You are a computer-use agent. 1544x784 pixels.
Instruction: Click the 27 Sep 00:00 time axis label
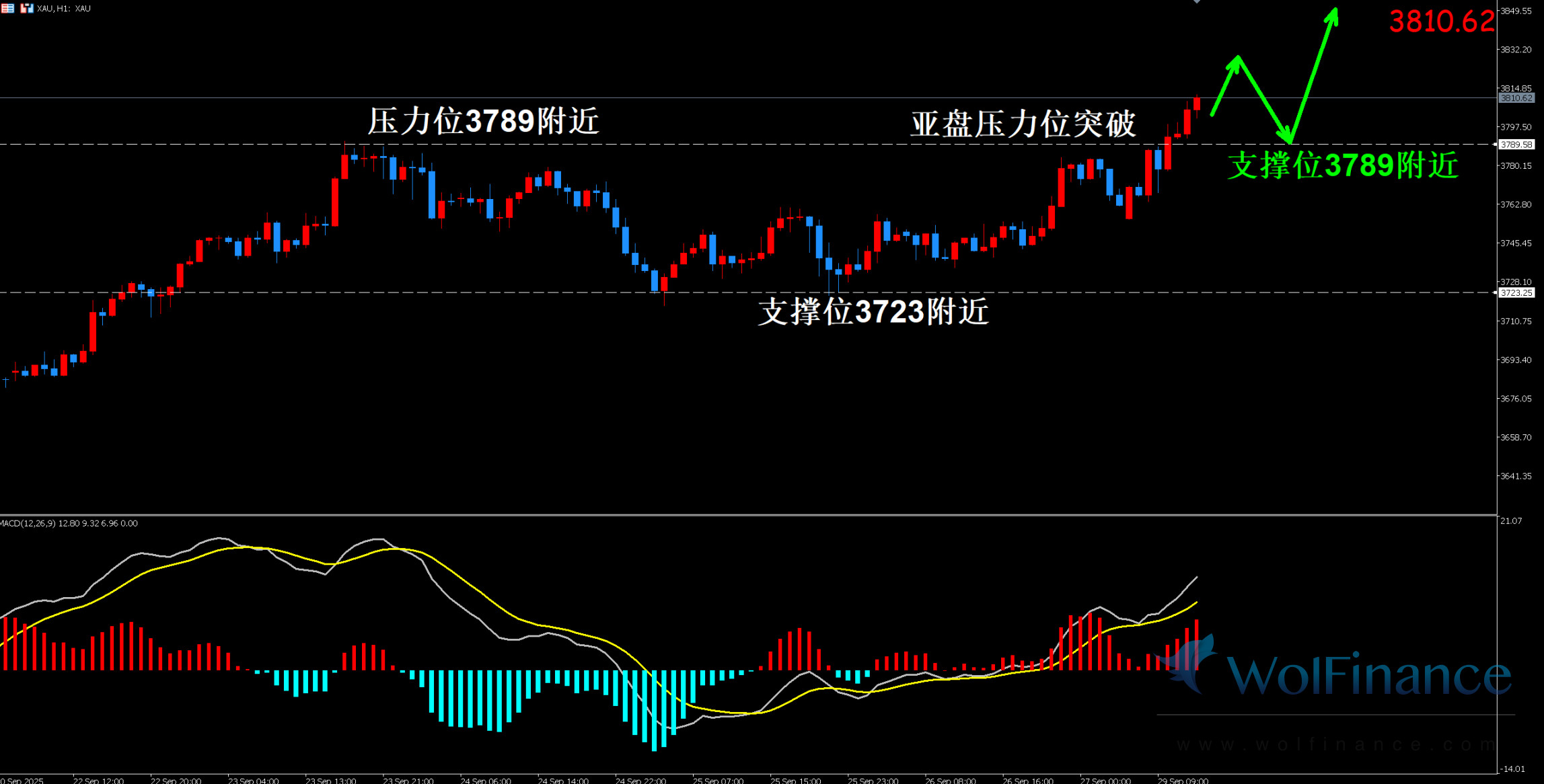[x=1105, y=780]
